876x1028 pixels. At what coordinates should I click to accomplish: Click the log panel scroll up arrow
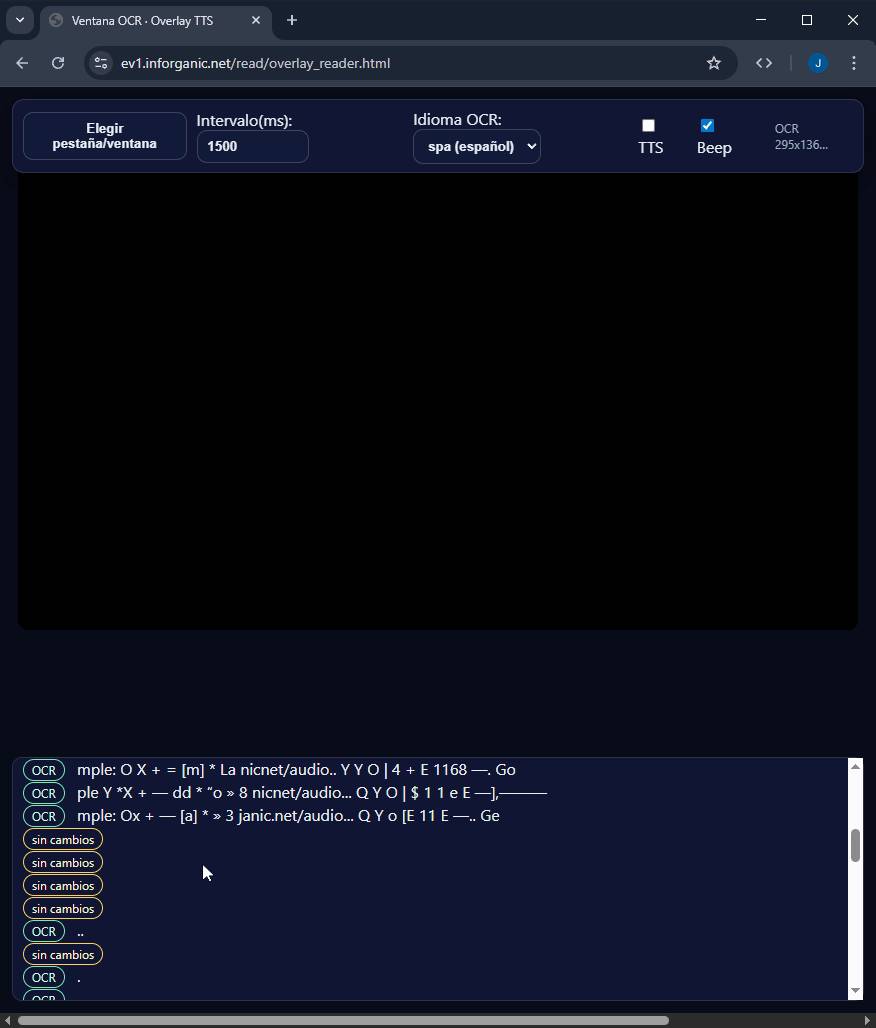pos(855,766)
